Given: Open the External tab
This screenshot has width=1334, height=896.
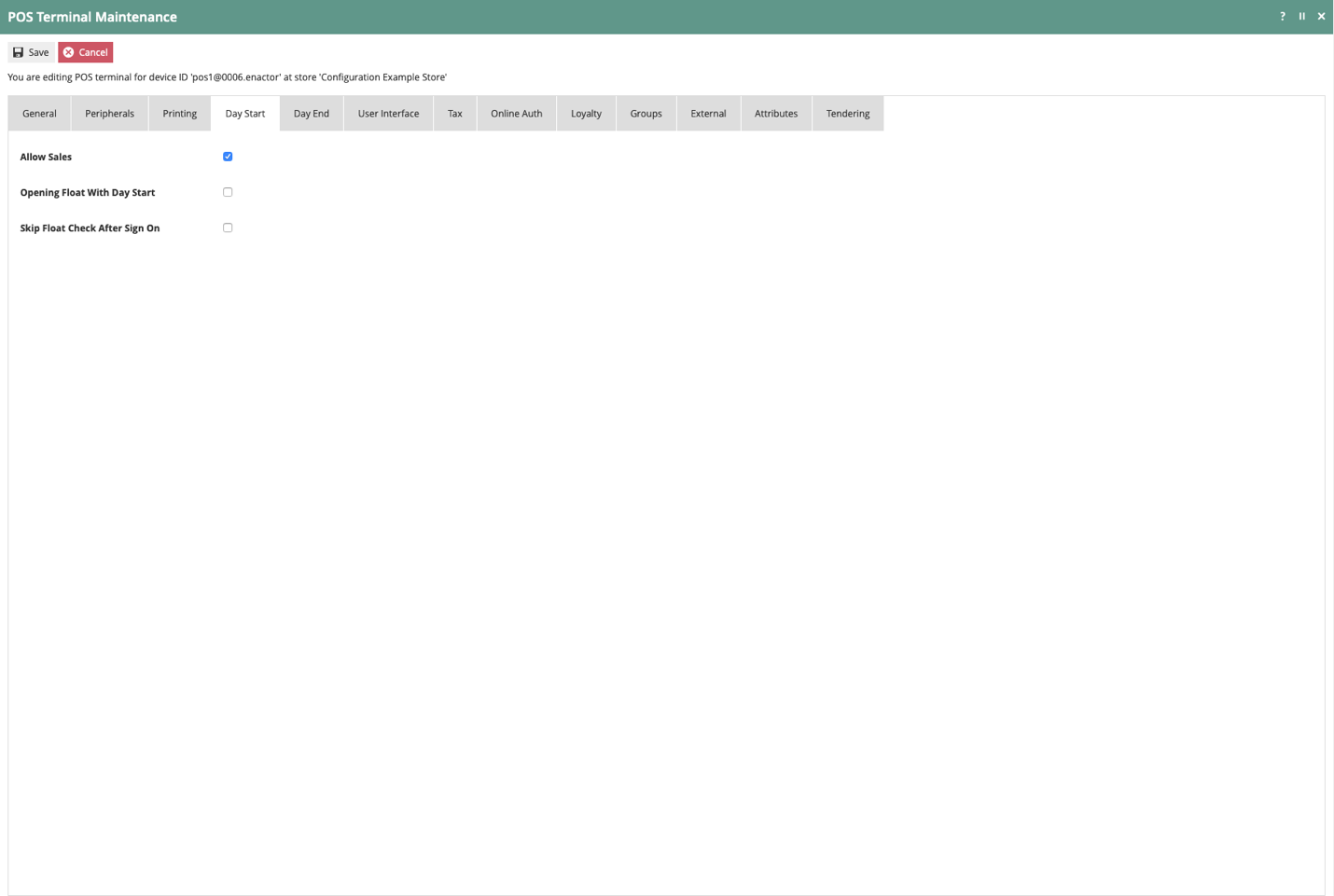Looking at the screenshot, I should tap(708, 114).
